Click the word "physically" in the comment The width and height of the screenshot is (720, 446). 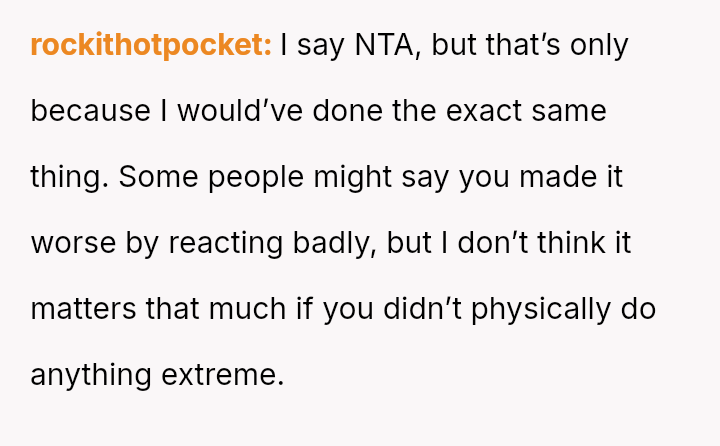pos(538,309)
